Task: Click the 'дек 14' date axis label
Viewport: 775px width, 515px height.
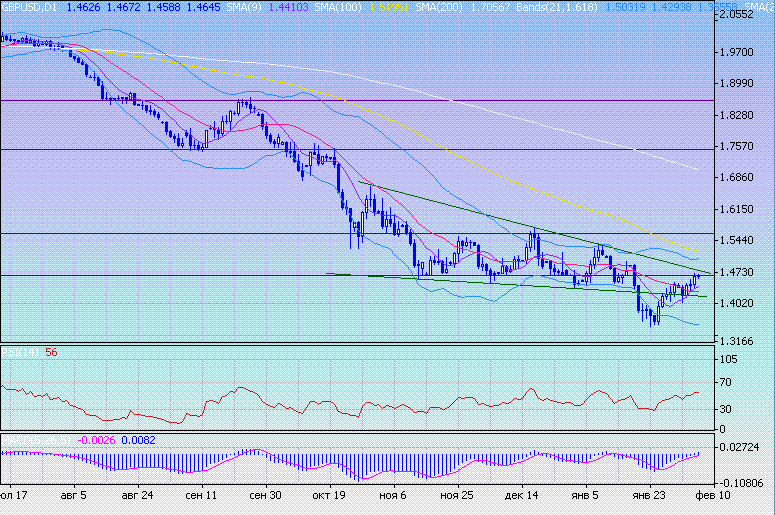Action: click(x=521, y=495)
